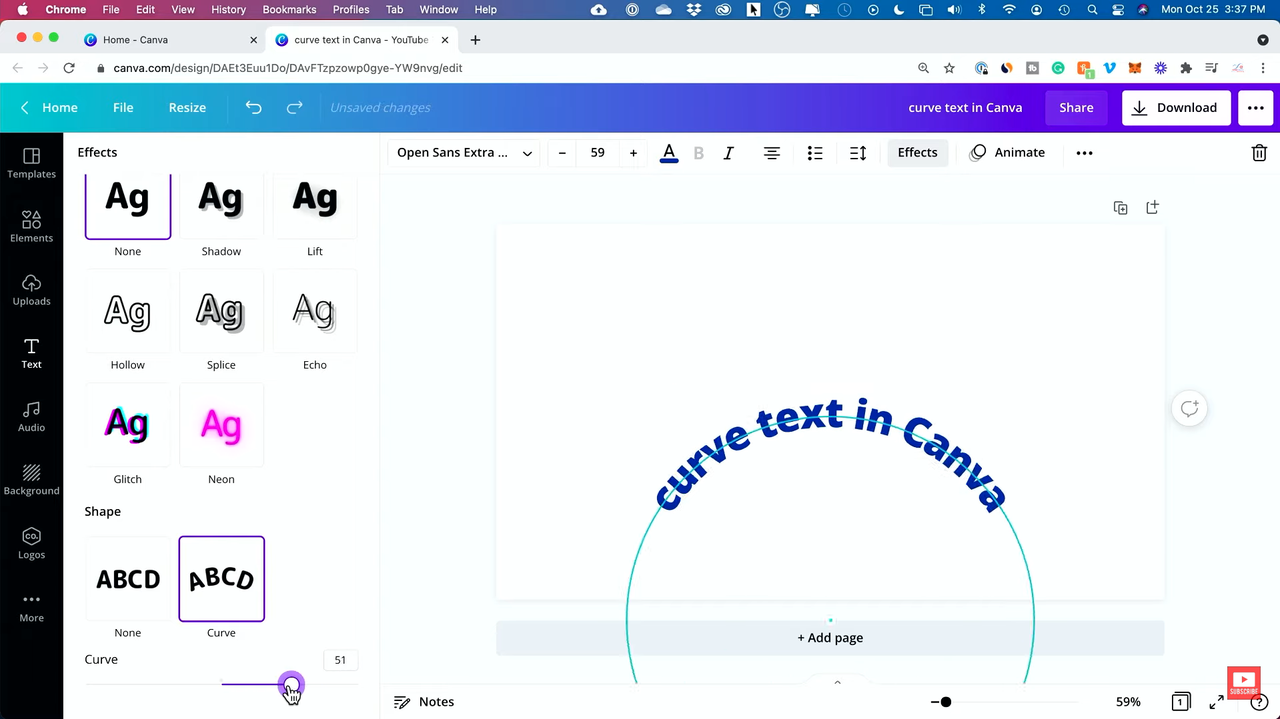Toggle italic text formatting
1280x719 pixels.
click(x=728, y=153)
